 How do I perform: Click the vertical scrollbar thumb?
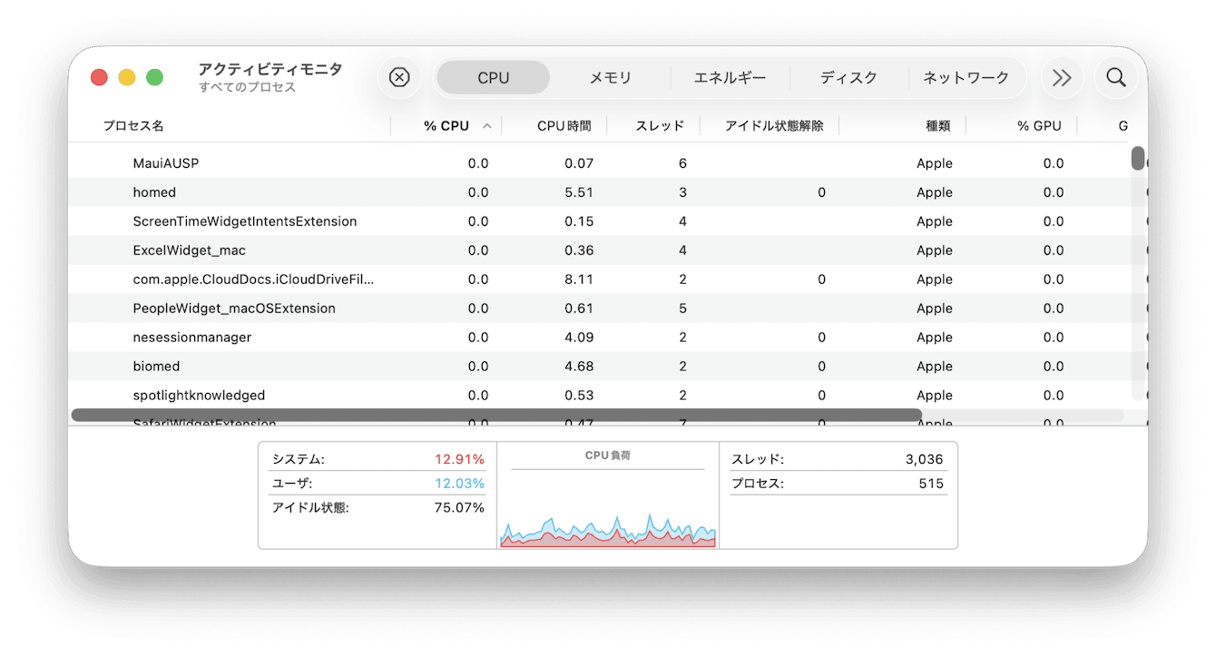point(1138,158)
